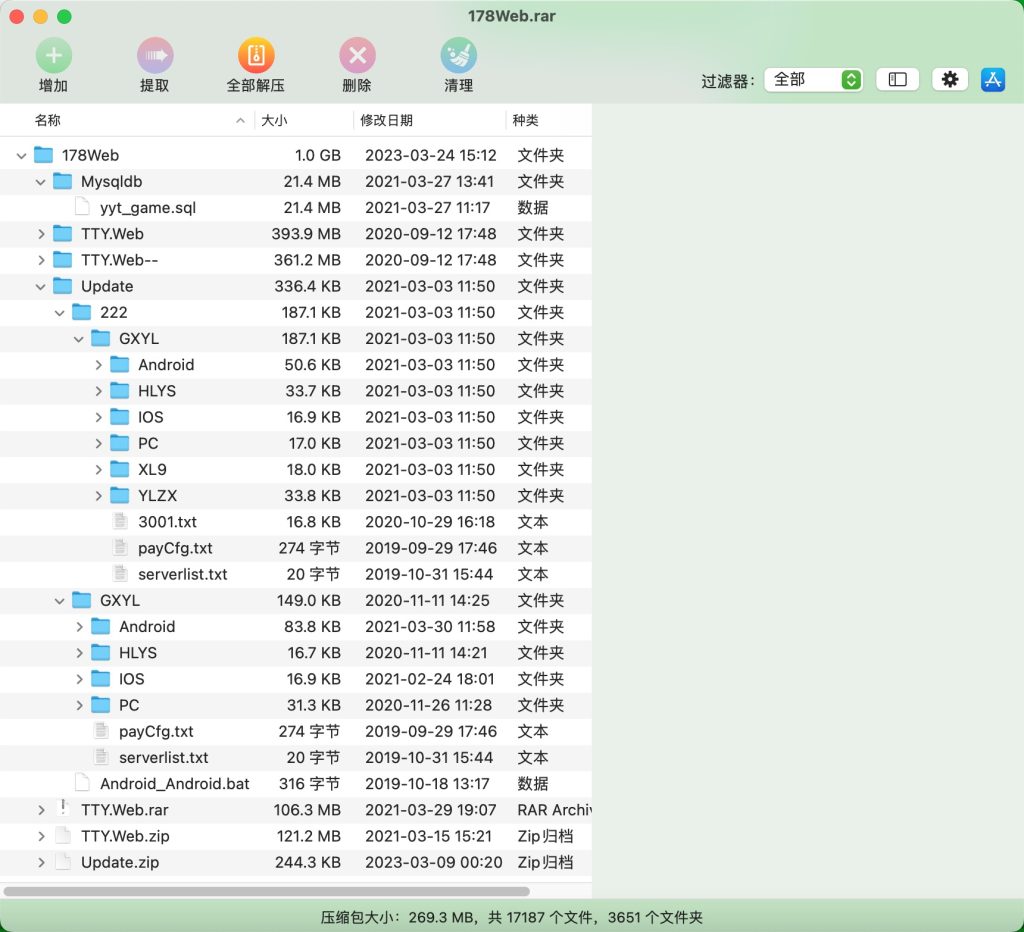Click the Extract All (全部解压) icon
The image size is (1024, 932).
tap(256, 55)
